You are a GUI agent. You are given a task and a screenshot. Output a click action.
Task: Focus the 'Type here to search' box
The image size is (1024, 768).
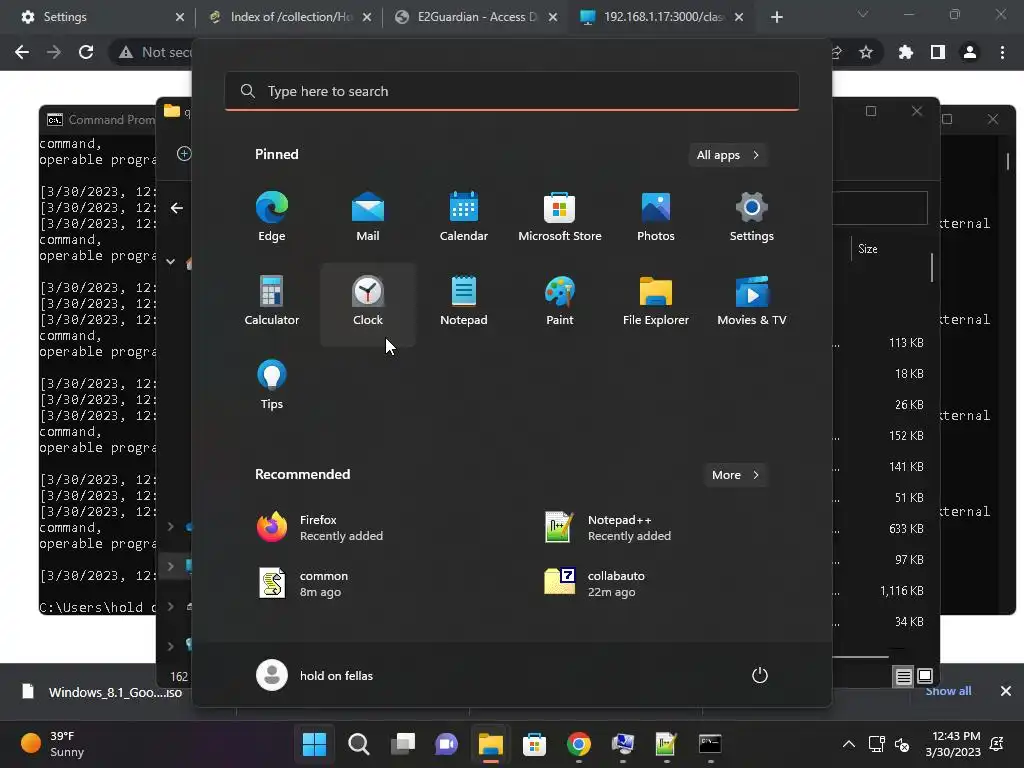click(512, 91)
